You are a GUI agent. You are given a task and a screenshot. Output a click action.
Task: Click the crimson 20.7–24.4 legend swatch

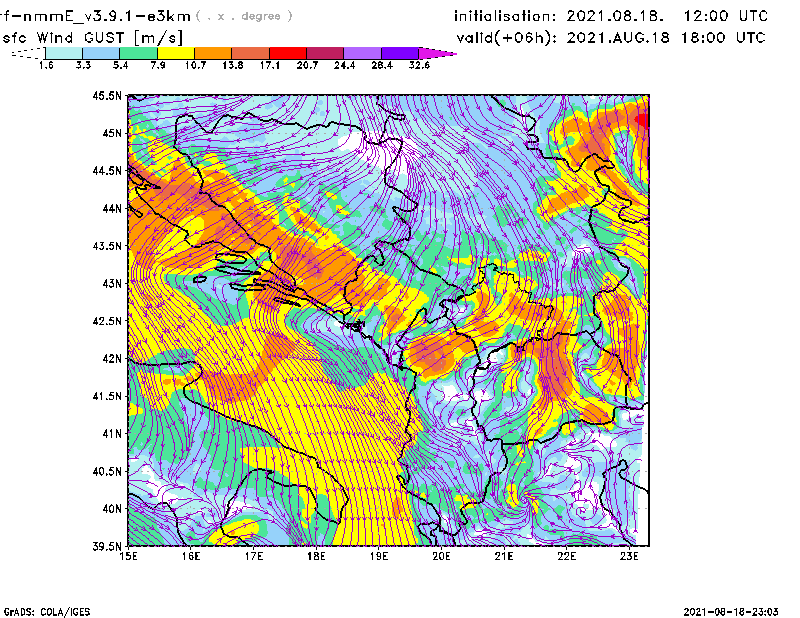point(326,52)
